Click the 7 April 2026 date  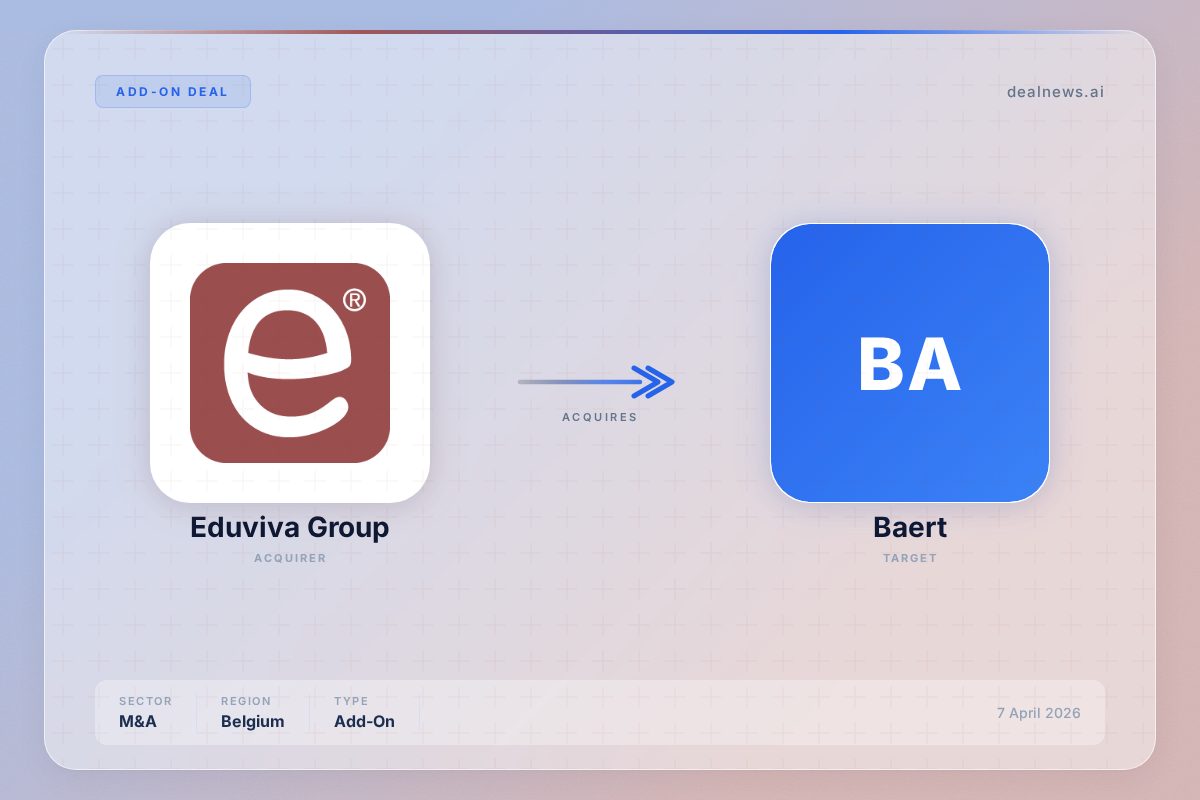click(1038, 713)
